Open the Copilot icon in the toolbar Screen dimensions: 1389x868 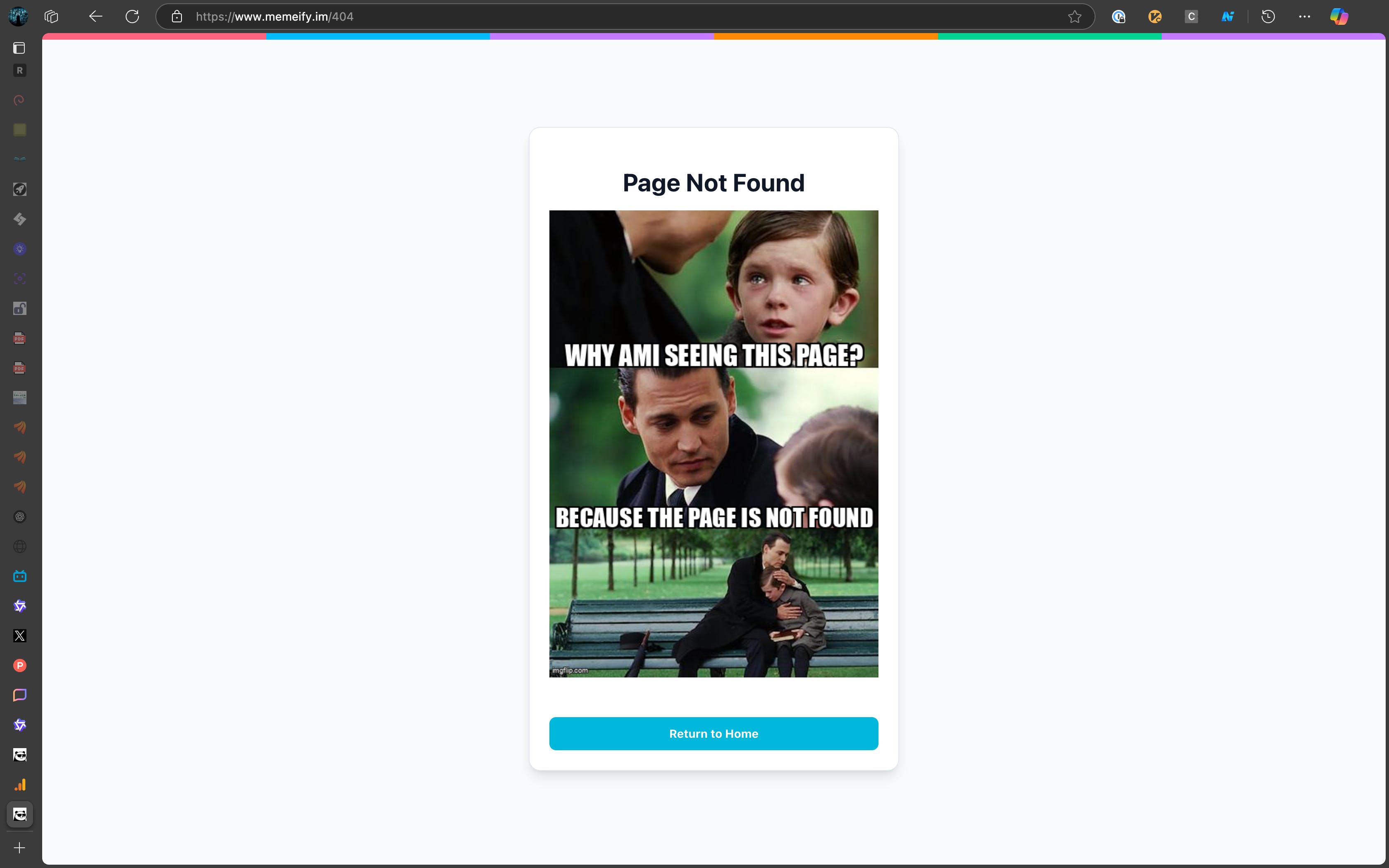pyautogui.click(x=1339, y=17)
